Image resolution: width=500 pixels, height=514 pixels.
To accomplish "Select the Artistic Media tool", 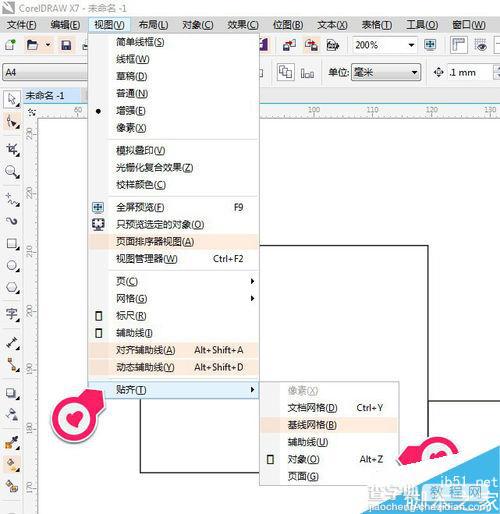I will [x=12, y=221].
